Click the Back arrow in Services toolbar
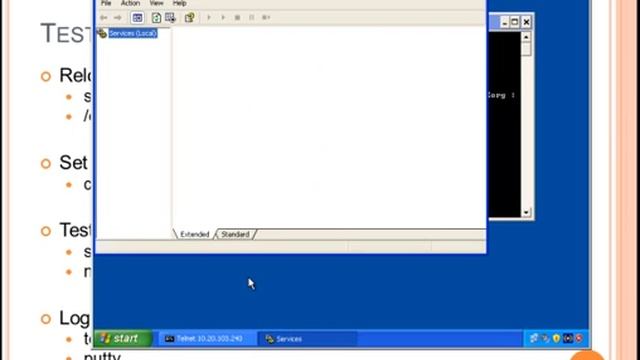 pos(104,18)
